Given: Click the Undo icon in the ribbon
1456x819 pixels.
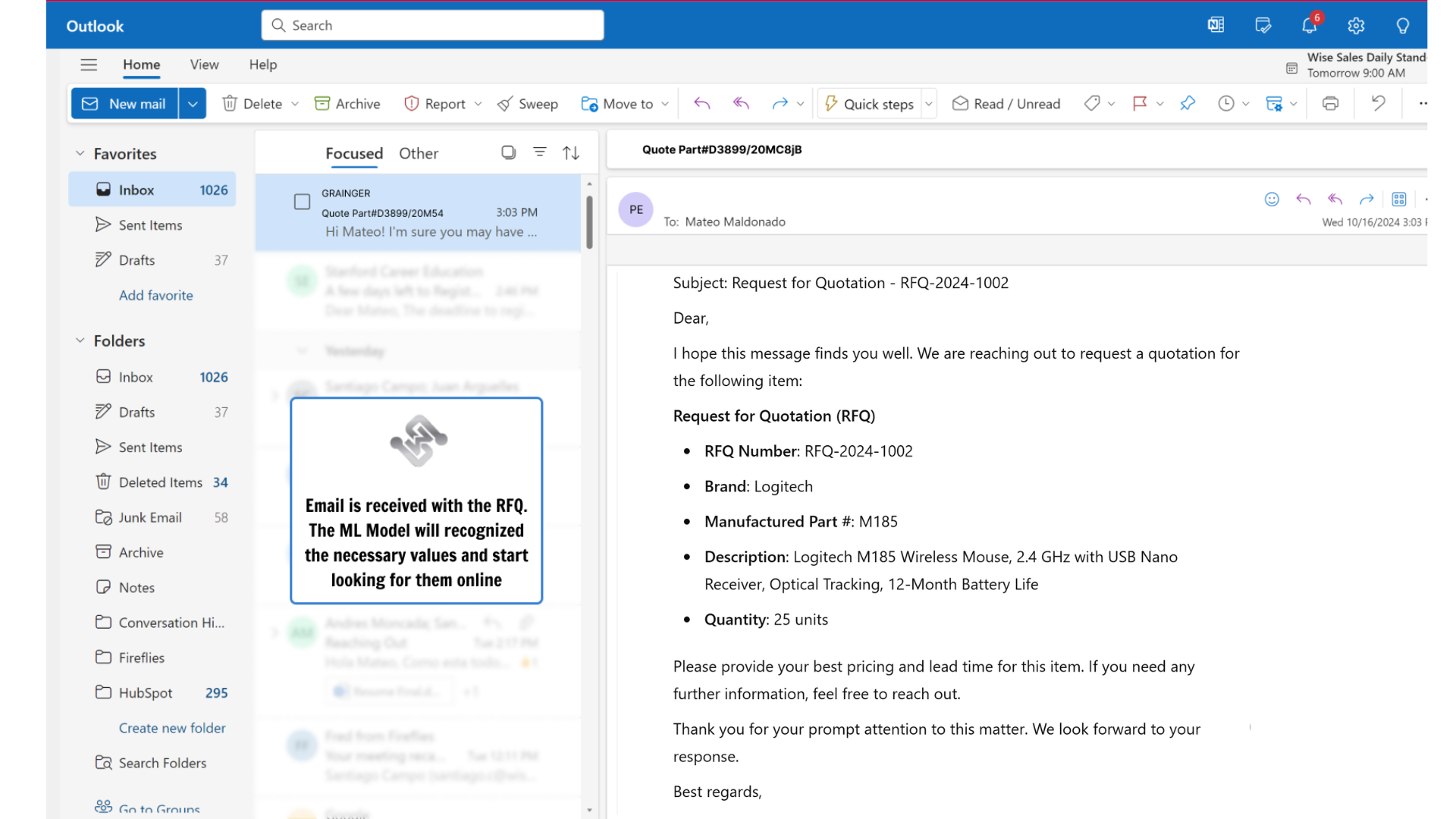Looking at the screenshot, I should coord(1378,104).
